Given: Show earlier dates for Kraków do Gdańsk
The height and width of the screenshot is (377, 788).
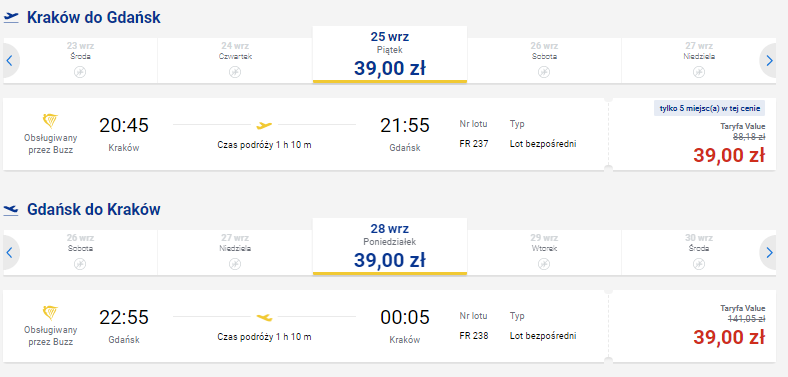Looking at the screenshot, I should pyautogui.click(x=10, y=61).
